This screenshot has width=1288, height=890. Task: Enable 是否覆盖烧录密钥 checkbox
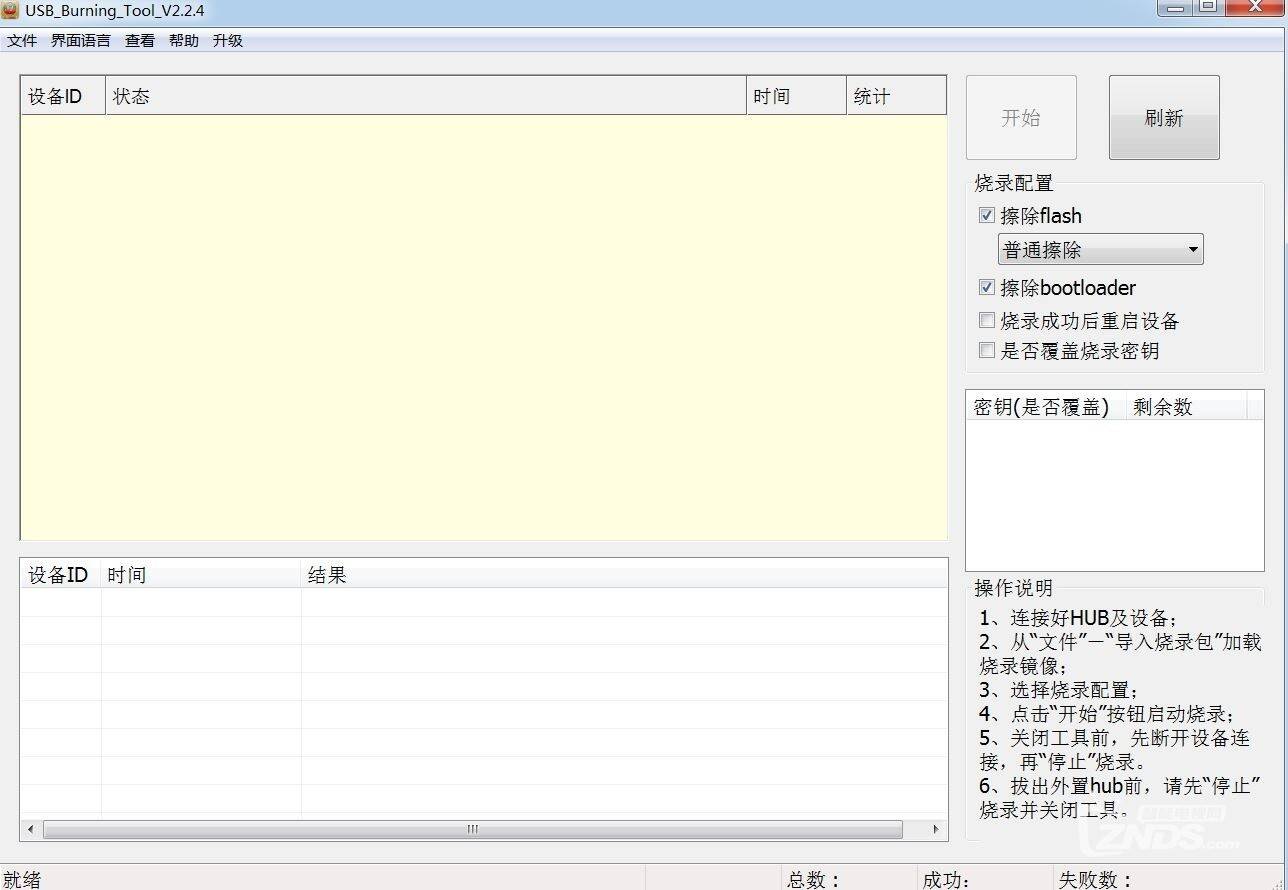(987, 351)
